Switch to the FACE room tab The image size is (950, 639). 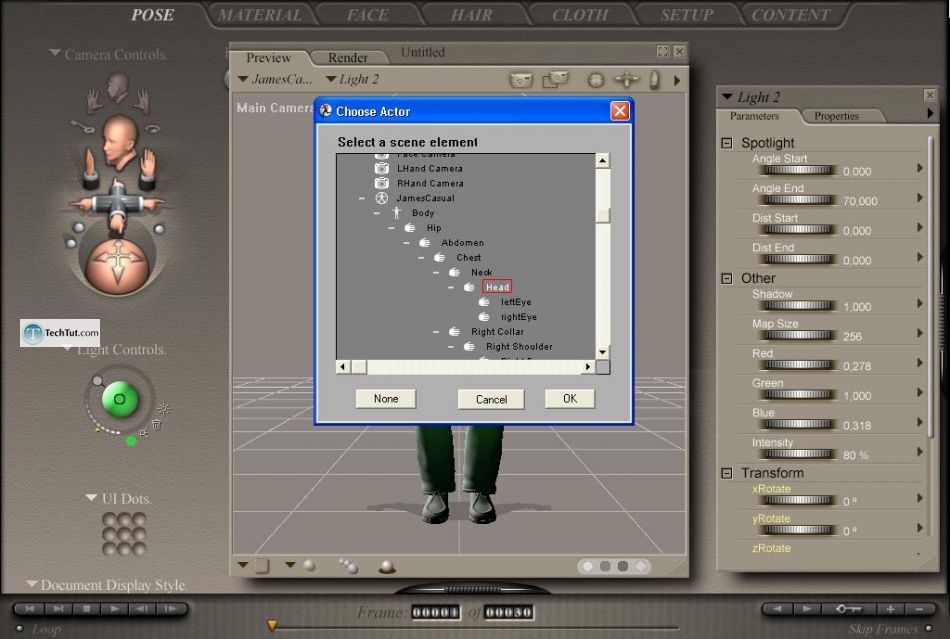[368, 15]
